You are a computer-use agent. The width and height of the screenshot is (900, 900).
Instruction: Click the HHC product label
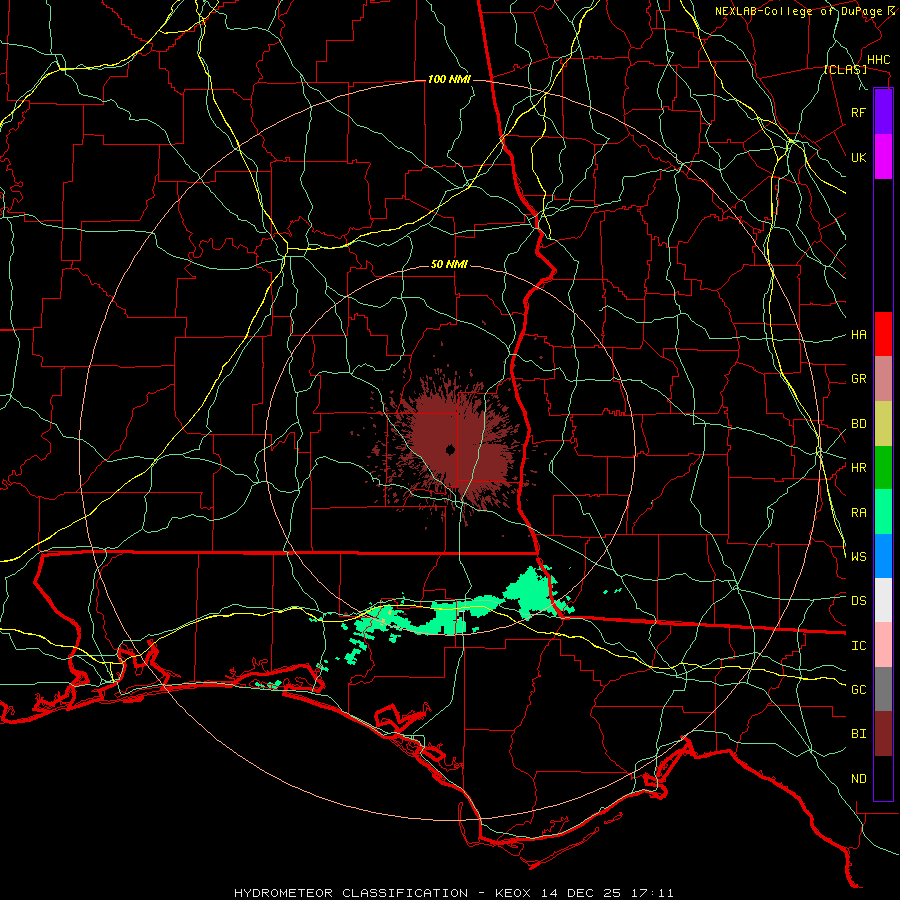tap(878, 60)
